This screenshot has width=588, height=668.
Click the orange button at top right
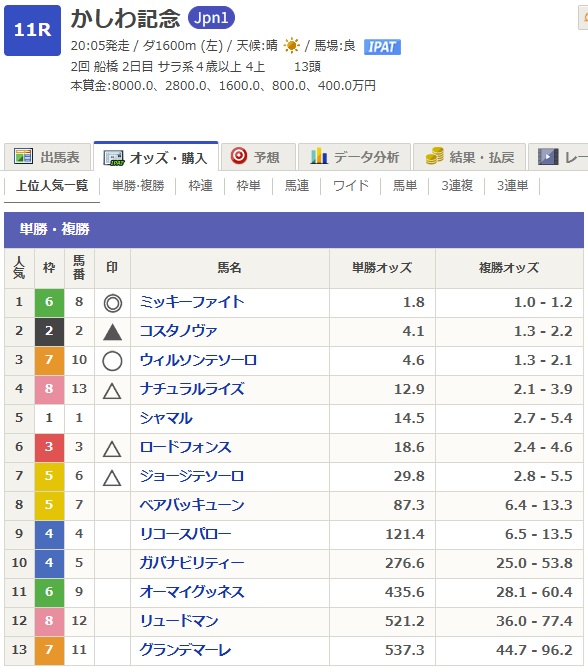[x=583, y=18]
